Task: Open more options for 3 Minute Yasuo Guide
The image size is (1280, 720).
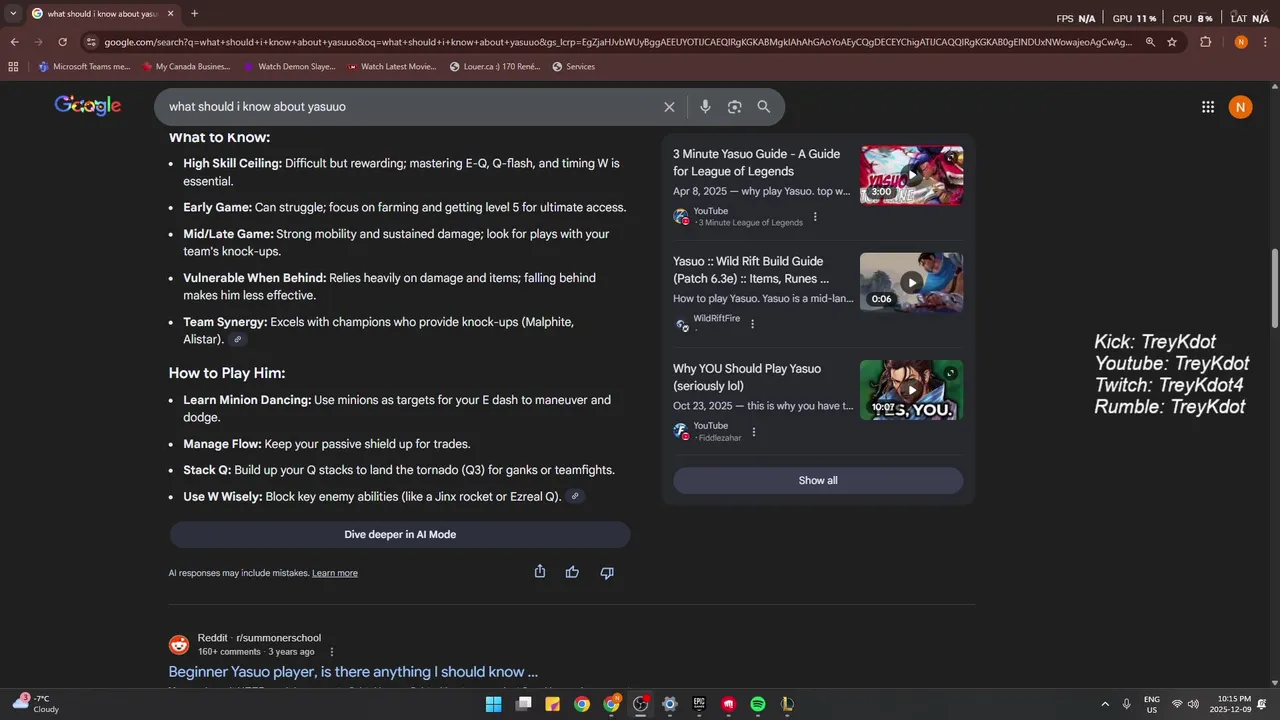Action: 815,217
